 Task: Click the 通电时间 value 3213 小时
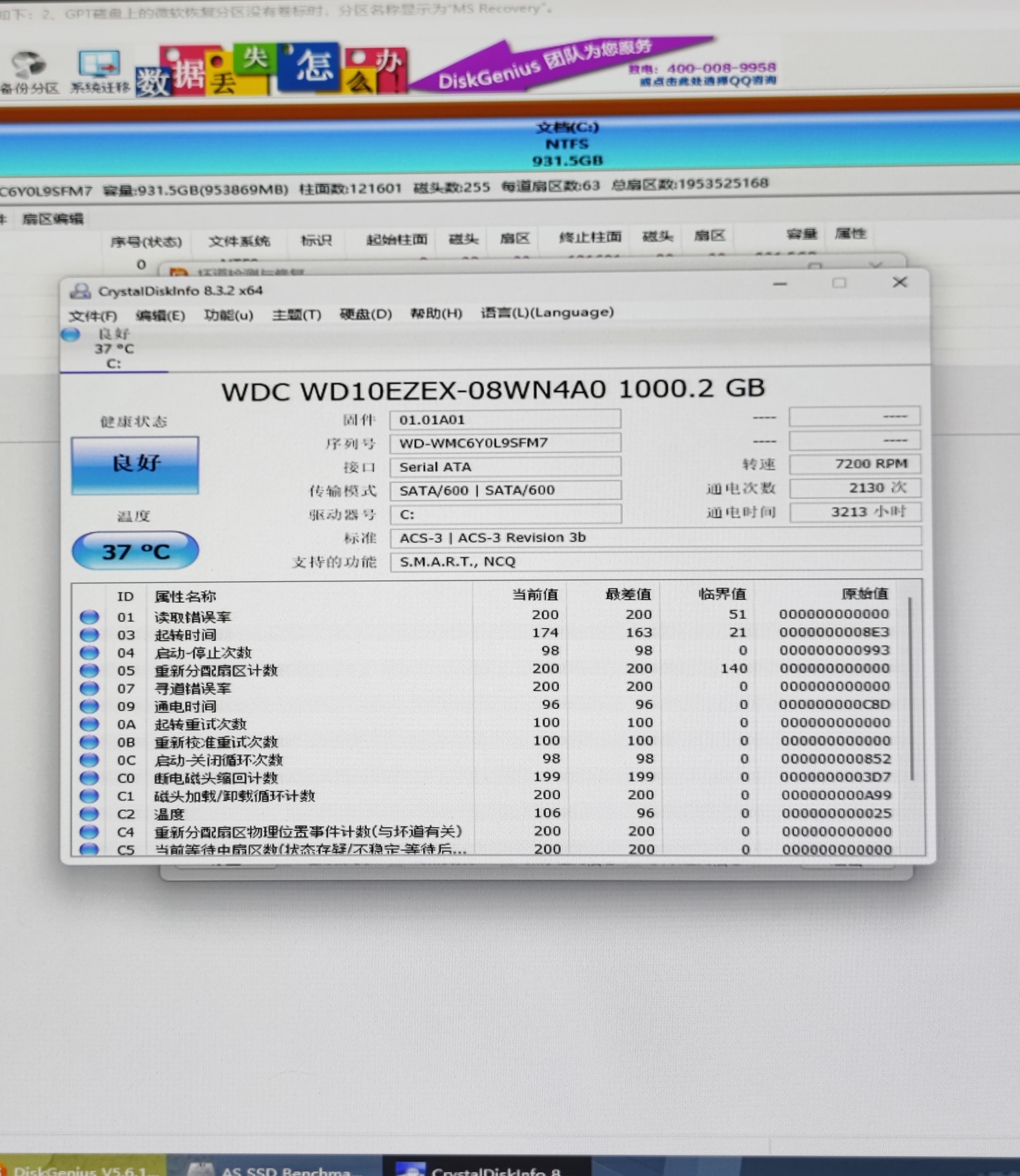855,512
